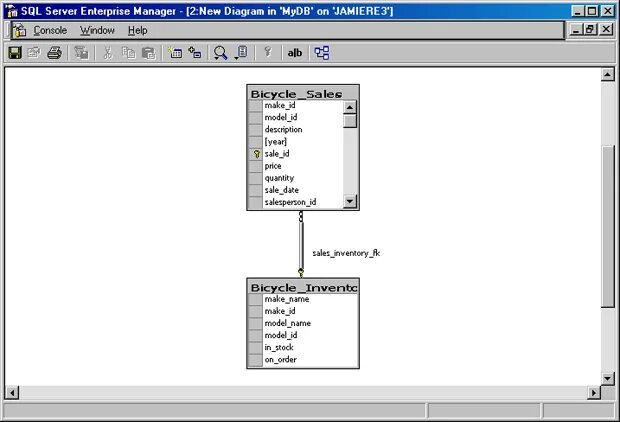Click Bicycle_Sales table scroll up arrow
Image resolution: width=620 pixels, height=422 pixels.
pos(350,107)
